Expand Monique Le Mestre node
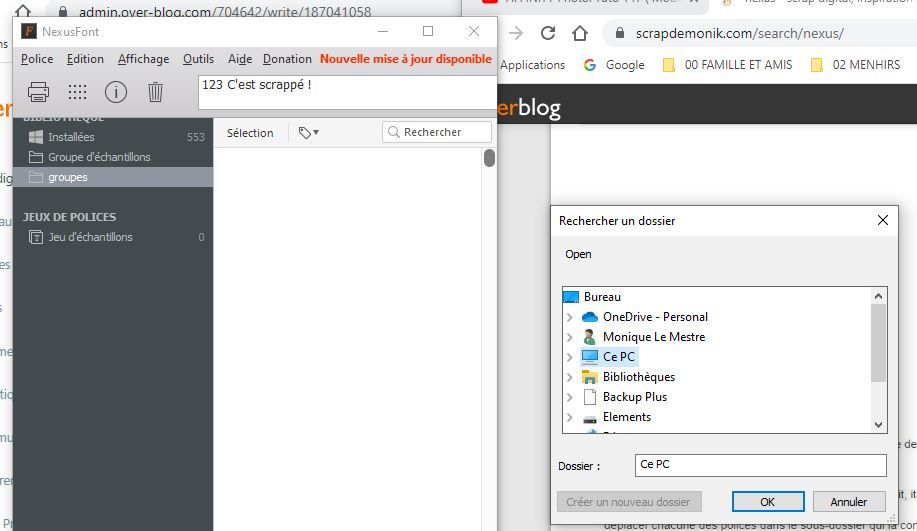The width and height of the screenshot is (917, 531). click(x=570, y=337)
